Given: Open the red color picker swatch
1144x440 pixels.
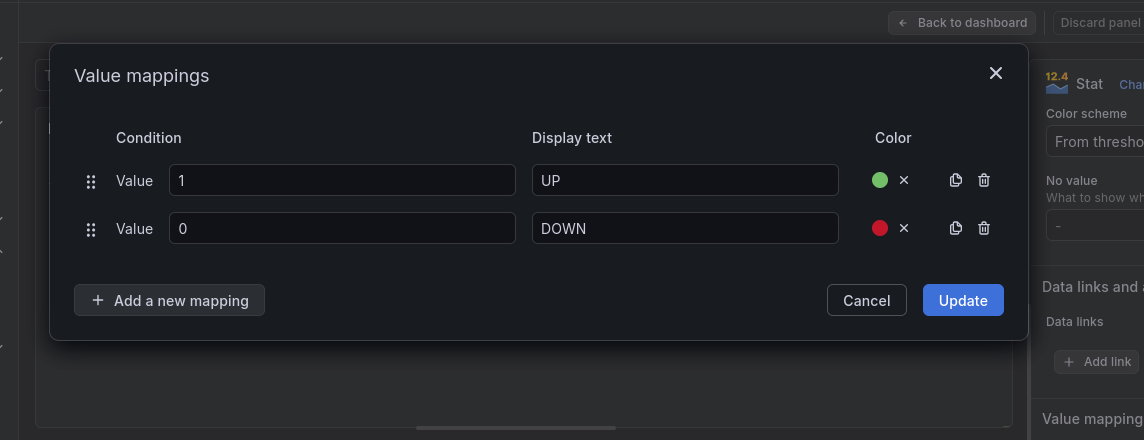Looking at the screenshot, I should 880,228.
